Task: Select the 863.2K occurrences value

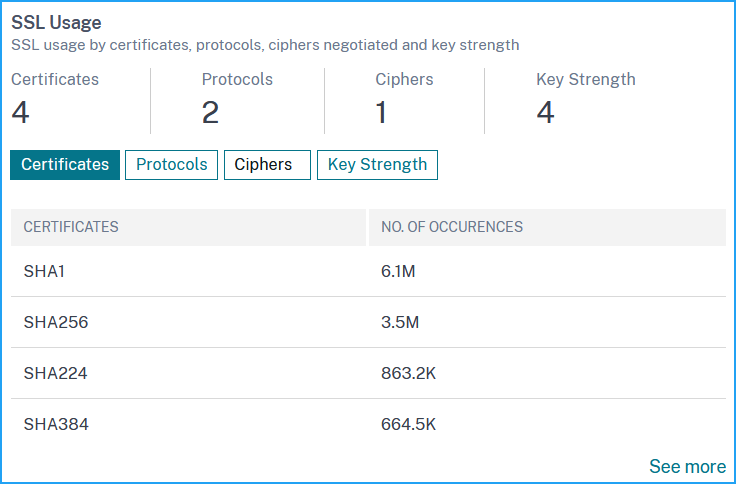Action: pos(408,373)
